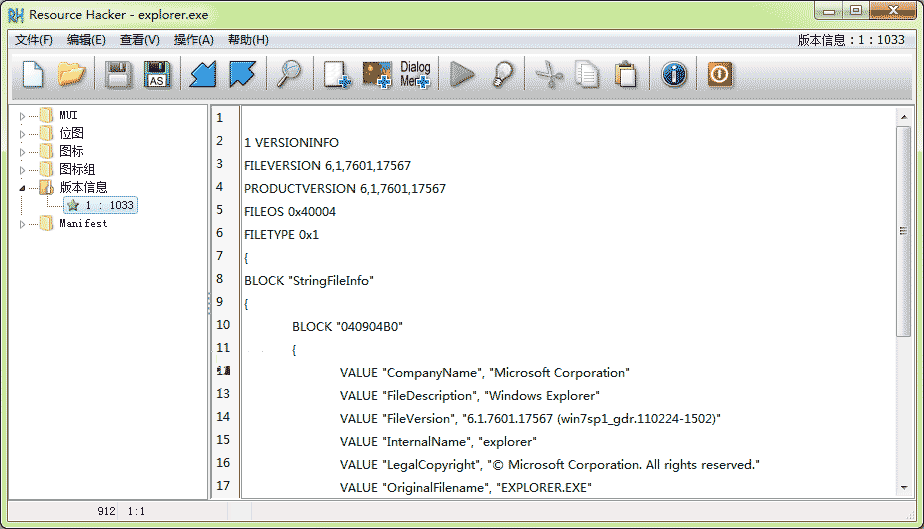Screen dimensions: 924x529
Task: Select the Manifest folder
Action: [x=74, y=223]
